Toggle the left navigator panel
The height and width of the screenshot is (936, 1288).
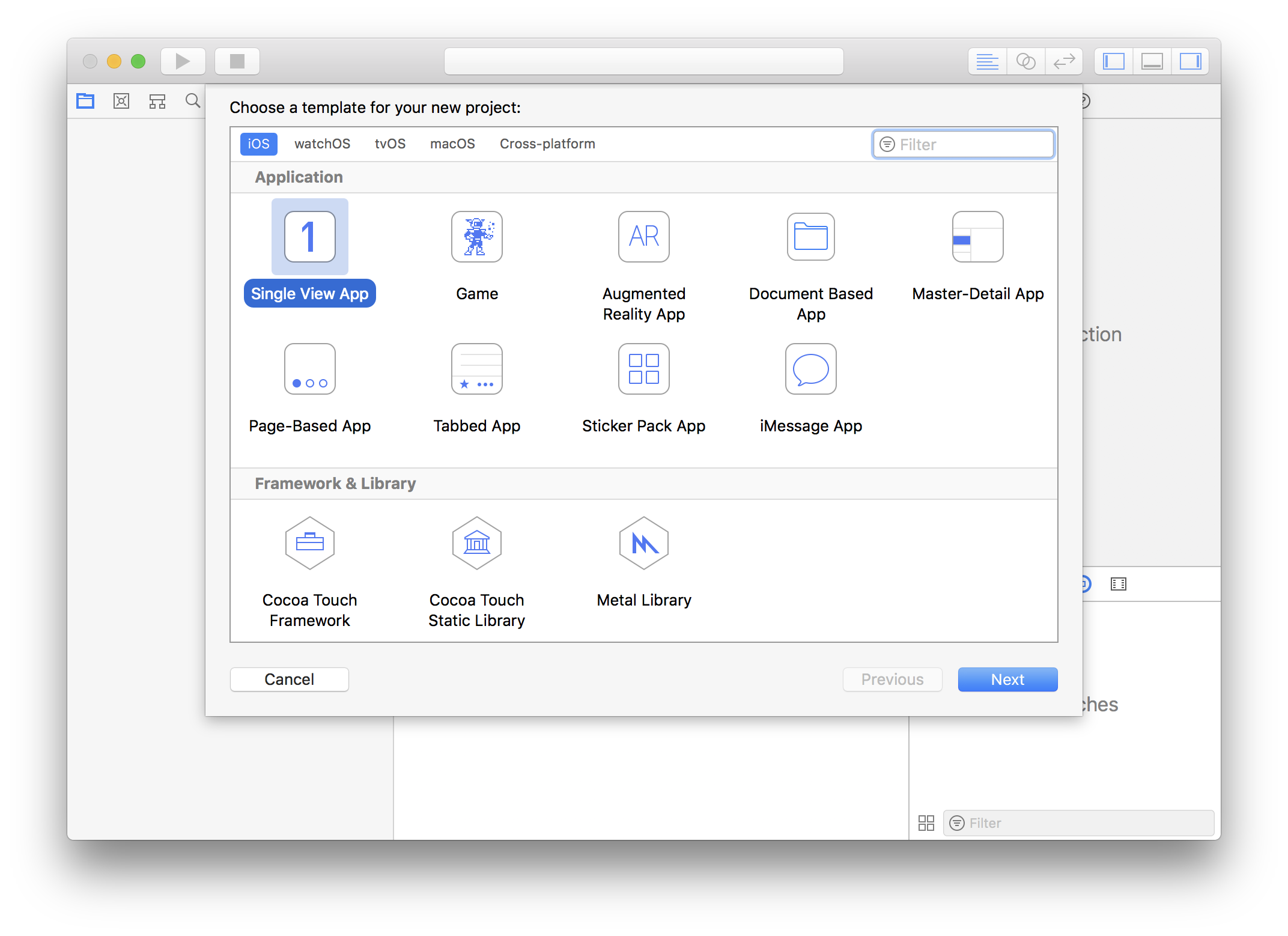click(1113, 61)
